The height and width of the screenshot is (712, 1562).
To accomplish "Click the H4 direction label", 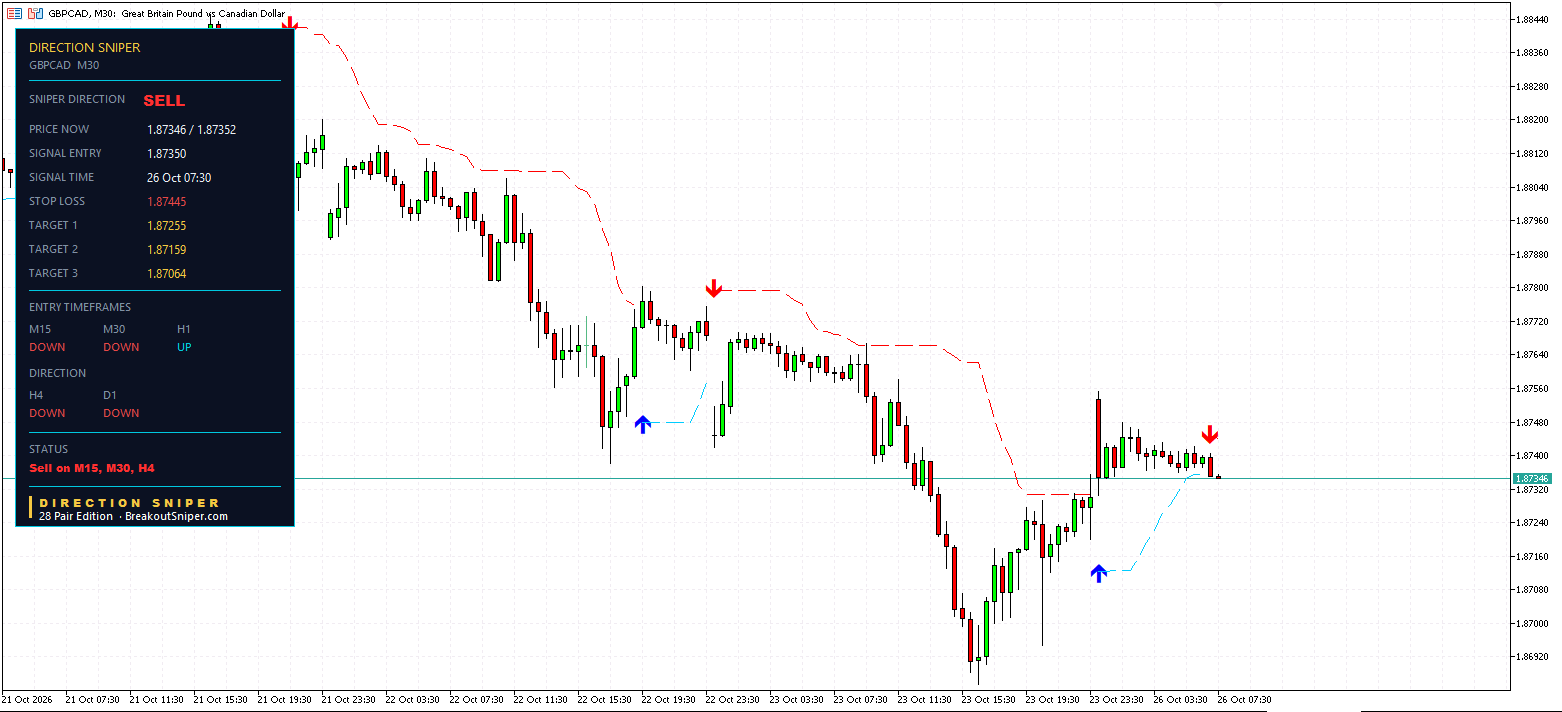I will tap(36, 395).
